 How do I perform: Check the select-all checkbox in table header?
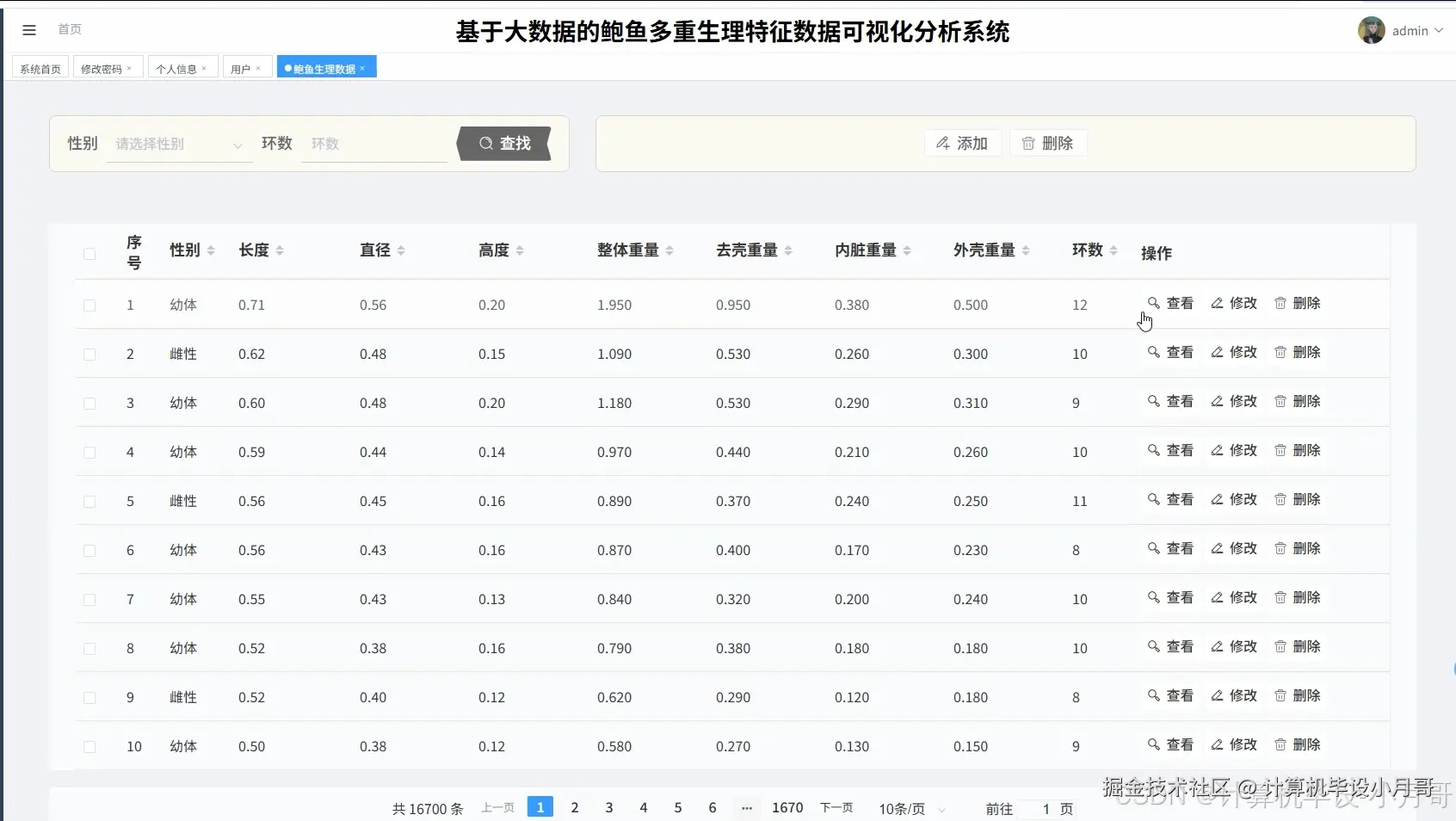click(89, 254)
